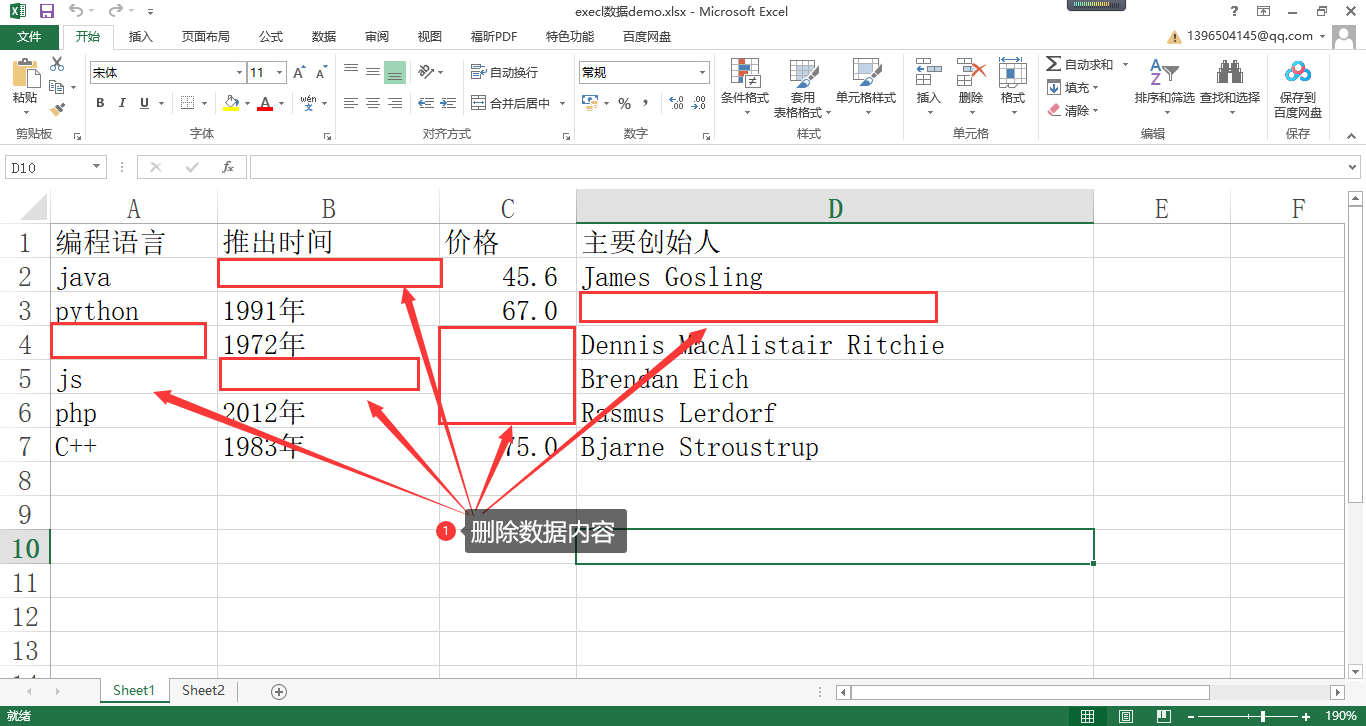
Task: Toggle the middle vertical align button
Action: coord(373,72)
